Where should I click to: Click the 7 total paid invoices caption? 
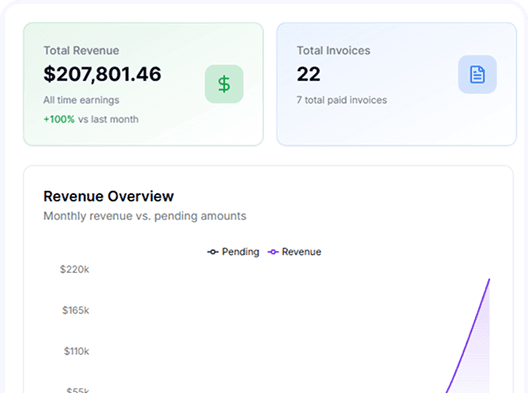click(x=341, y=100)
